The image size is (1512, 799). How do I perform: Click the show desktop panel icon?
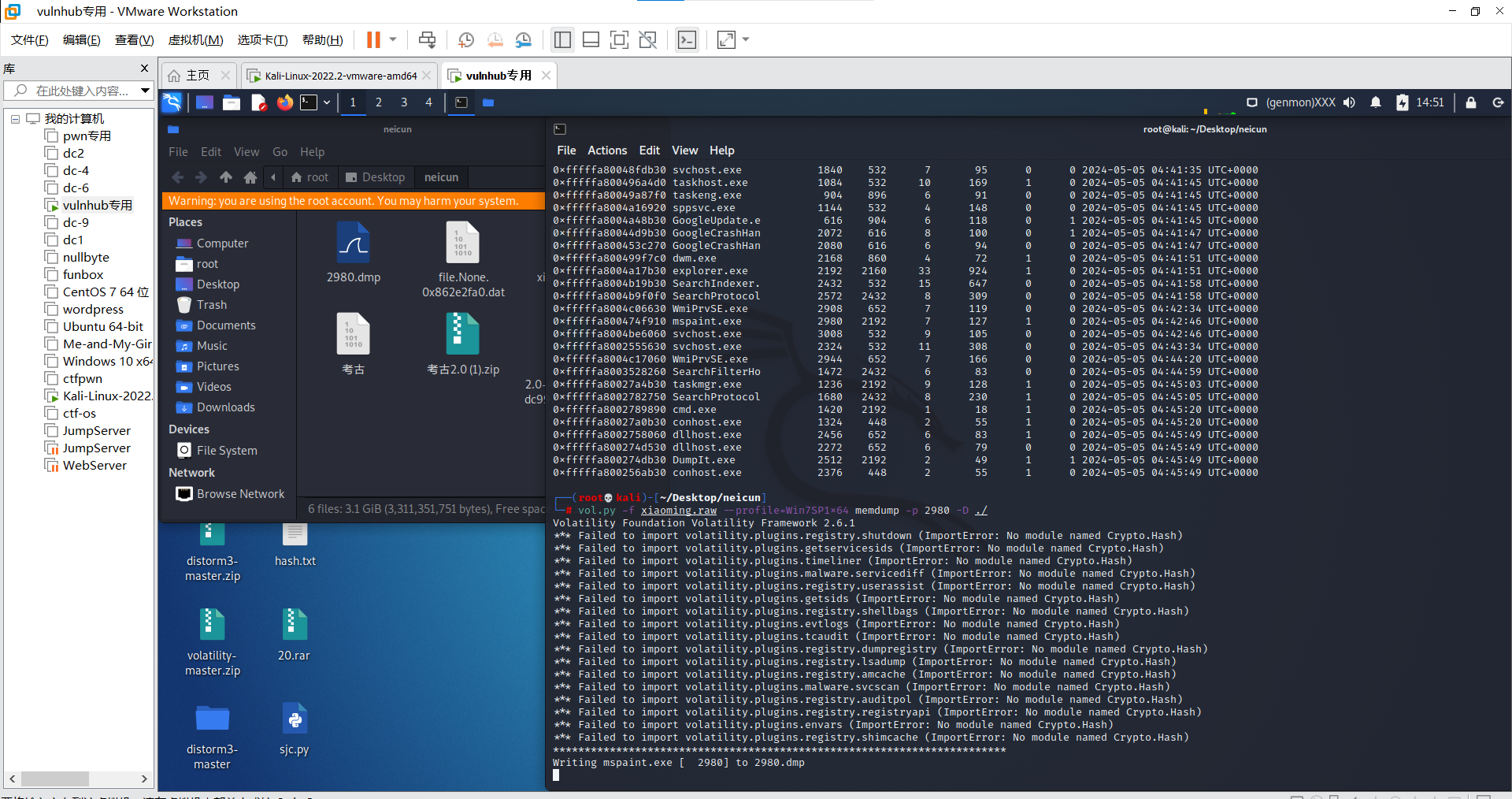click(204, 102)
